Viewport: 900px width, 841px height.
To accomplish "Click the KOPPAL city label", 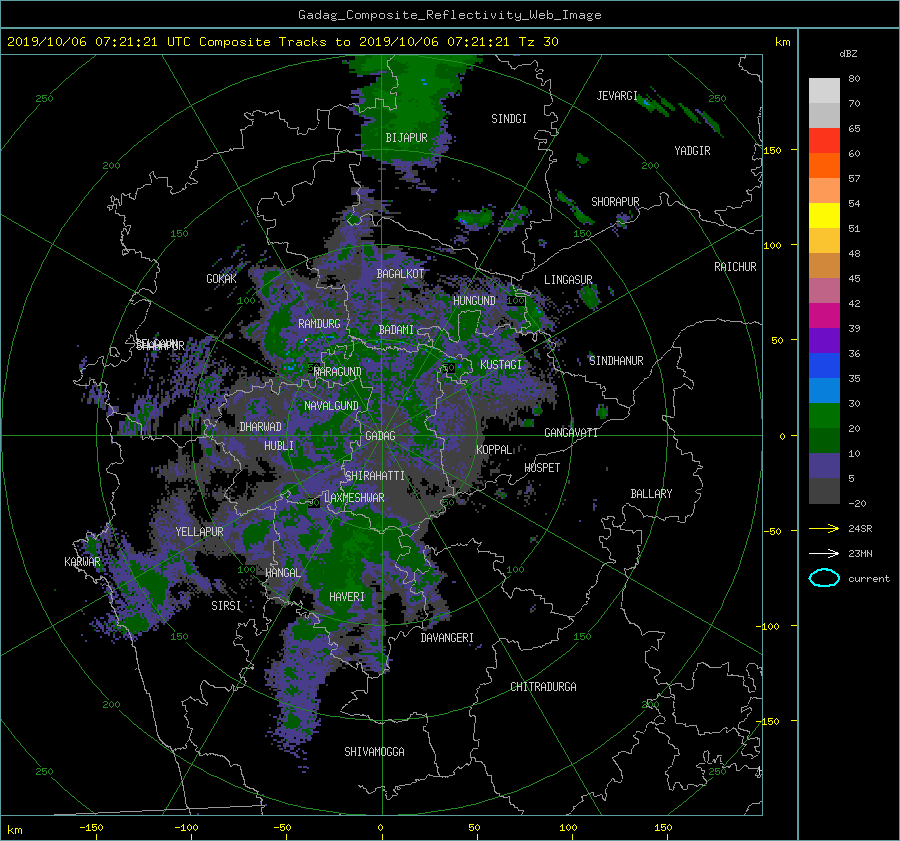I will pos(494,450).
